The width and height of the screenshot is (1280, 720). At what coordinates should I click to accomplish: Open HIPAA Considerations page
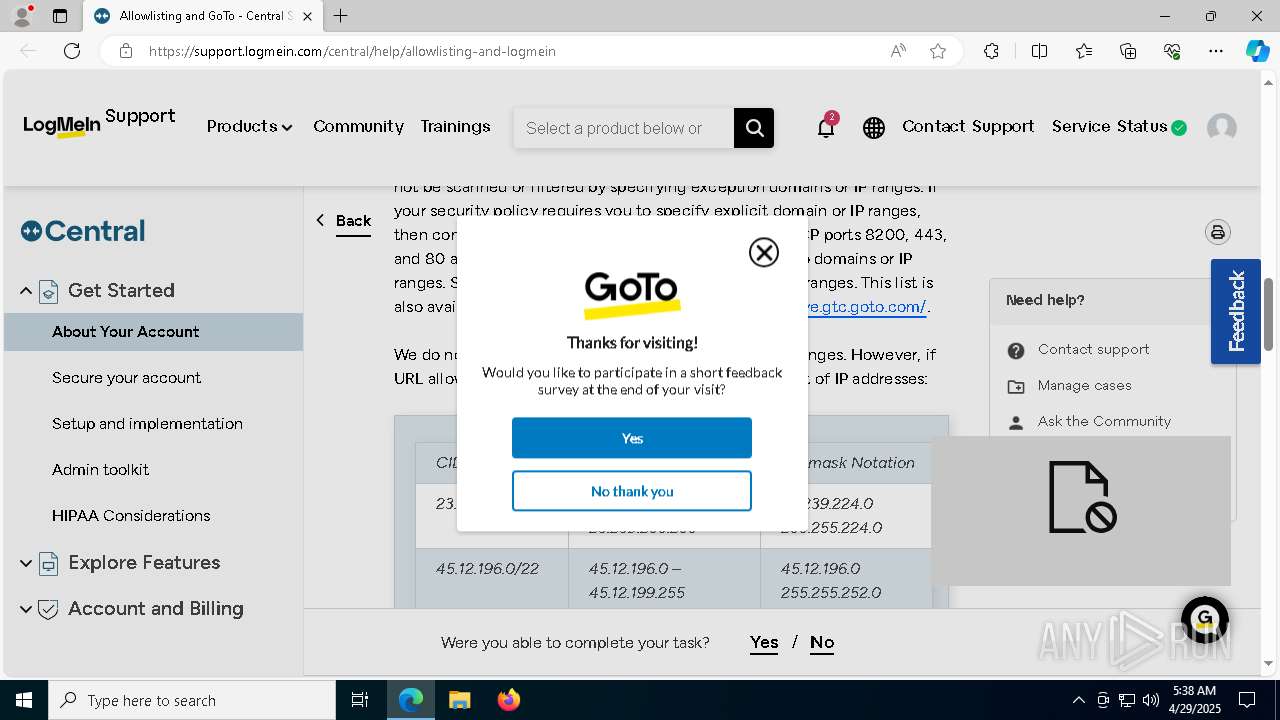(131, 516)
